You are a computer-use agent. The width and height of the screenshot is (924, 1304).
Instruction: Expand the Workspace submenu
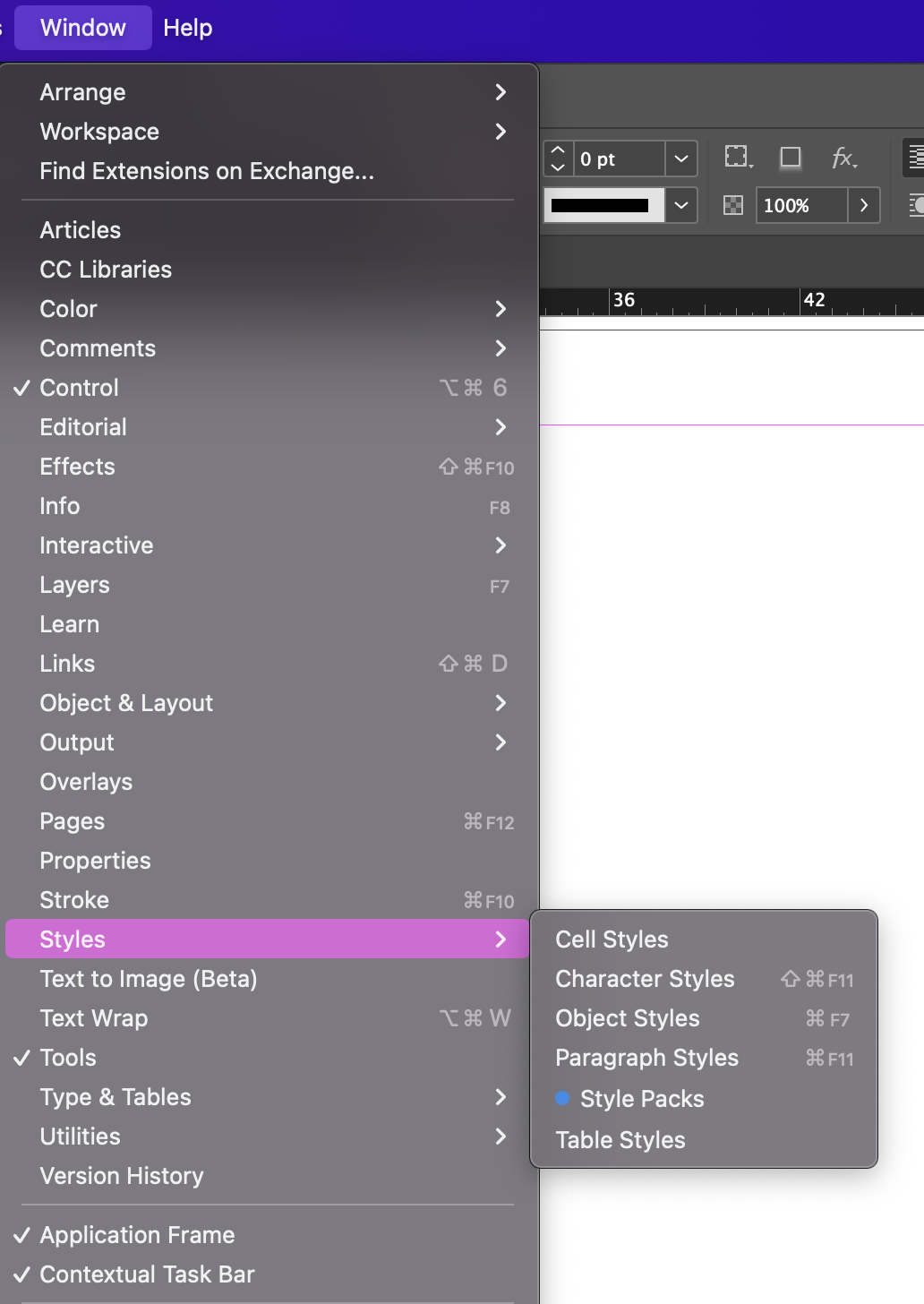(x=269, y=132)
